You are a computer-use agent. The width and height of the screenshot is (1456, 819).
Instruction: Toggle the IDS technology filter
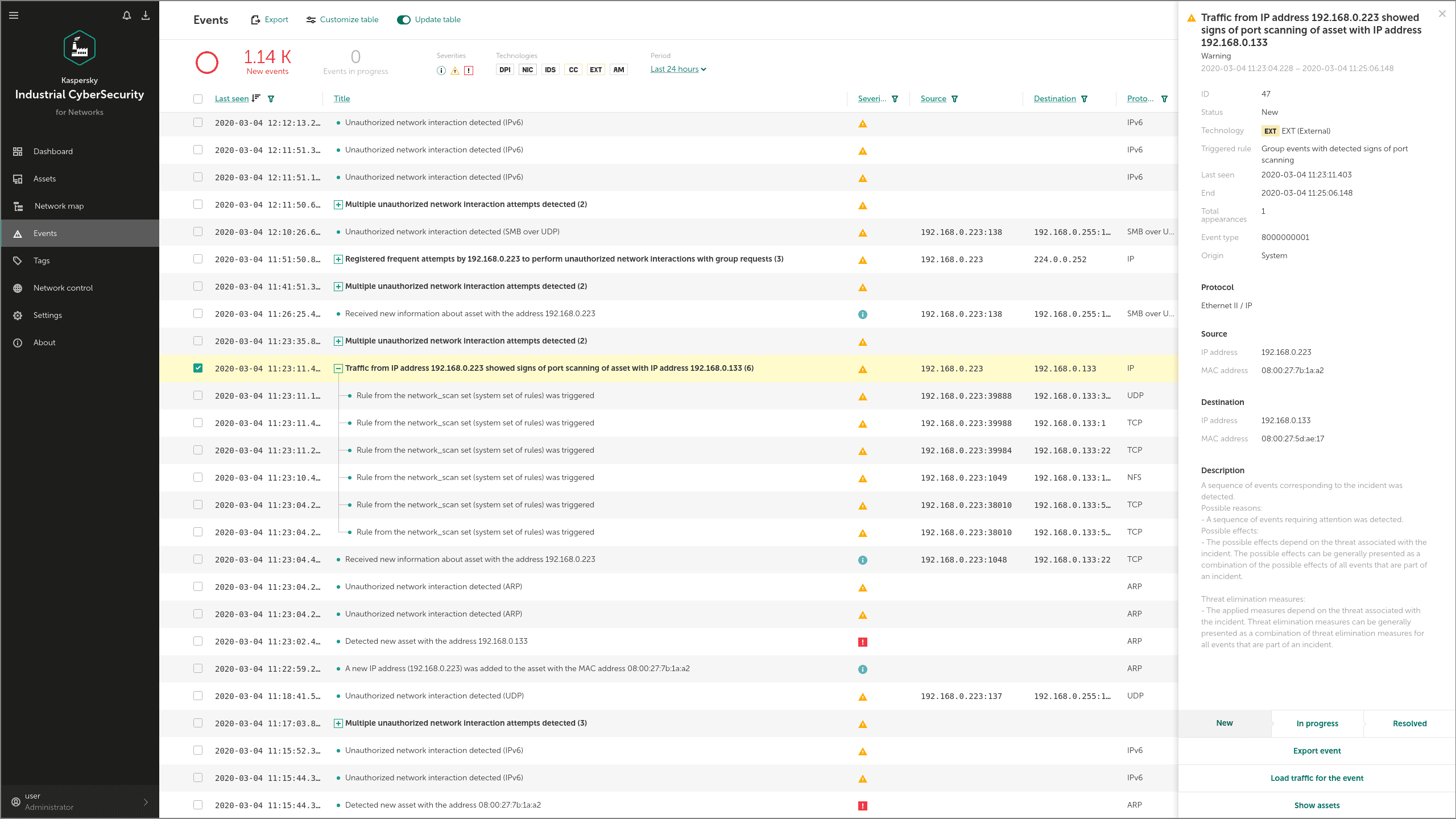coord(550,70)
